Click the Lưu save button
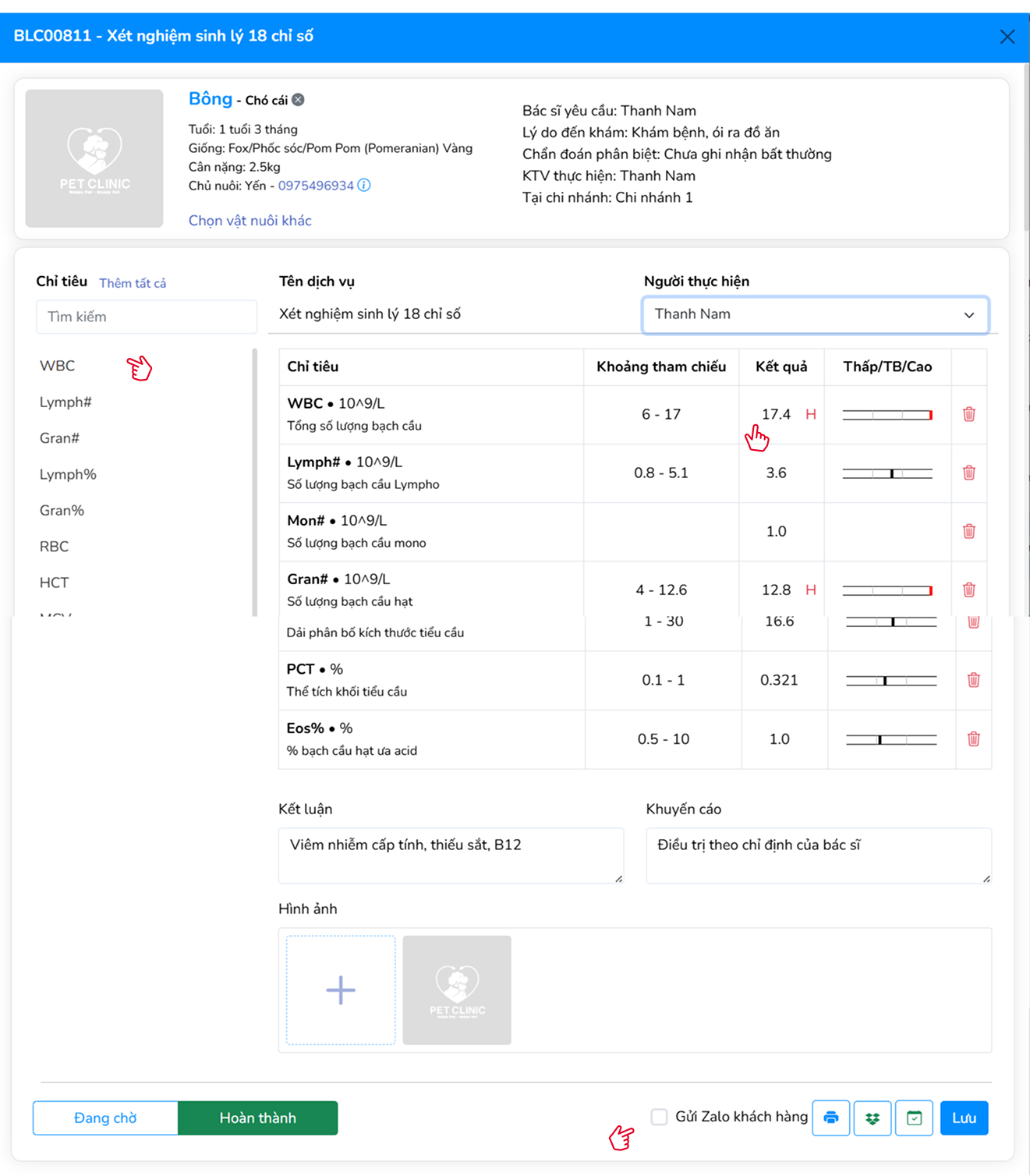This screenshot has height=1176, width=1030. tap(964, 1118)
